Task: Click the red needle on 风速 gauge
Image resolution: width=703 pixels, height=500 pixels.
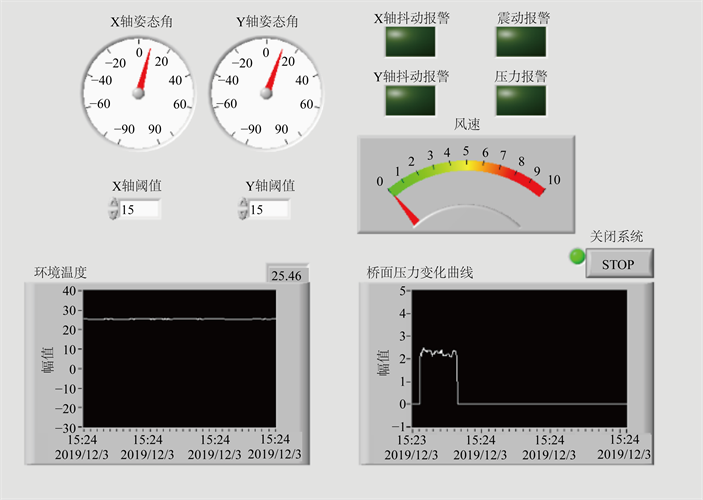Action: [x=405, y=208]
